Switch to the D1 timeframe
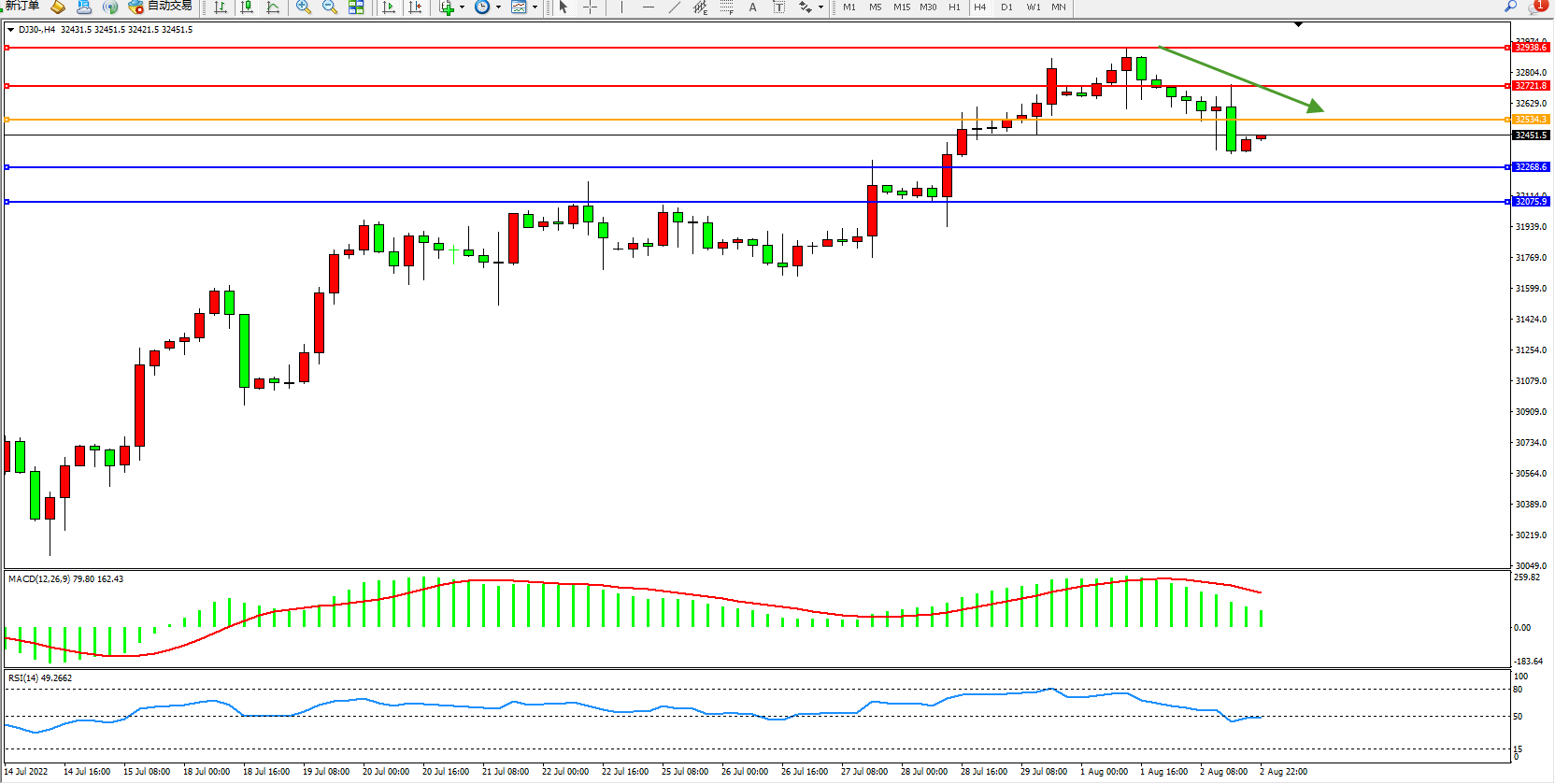Screen dimensions: 1555x784 point(1006,7)
